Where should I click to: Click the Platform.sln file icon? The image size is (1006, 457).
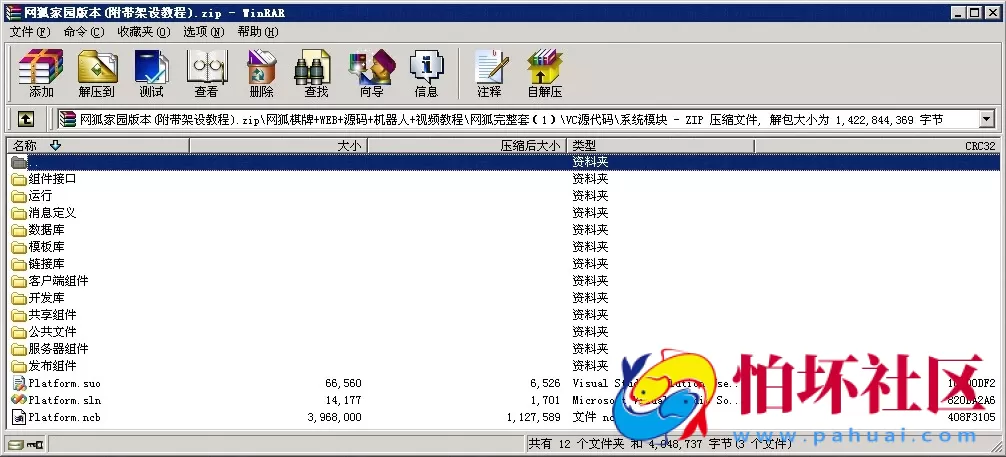19,400
